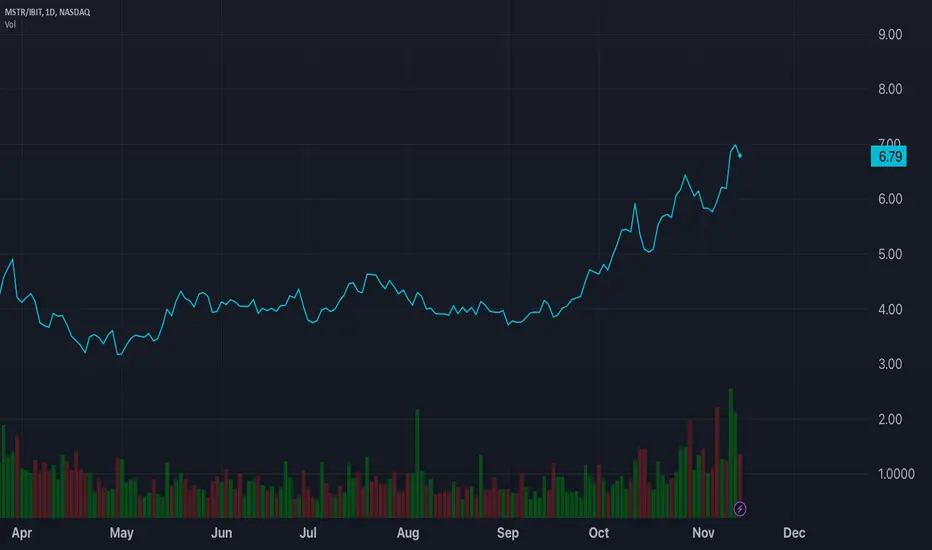Click the Nov label on time axis
932x550 pixels.
pos(703,533)
